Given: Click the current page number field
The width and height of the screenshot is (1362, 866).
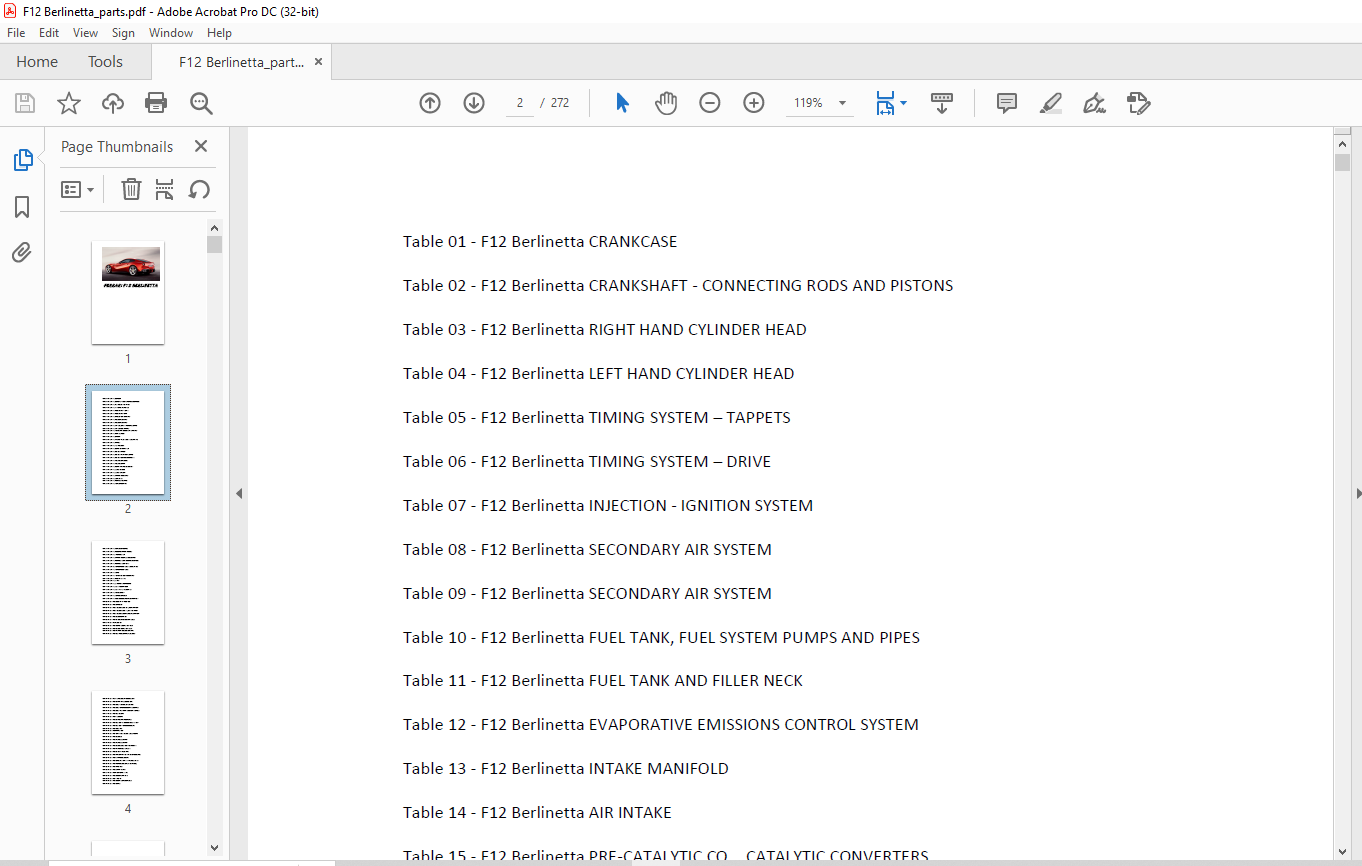Looking at the screenshot, I should point(520,103).
